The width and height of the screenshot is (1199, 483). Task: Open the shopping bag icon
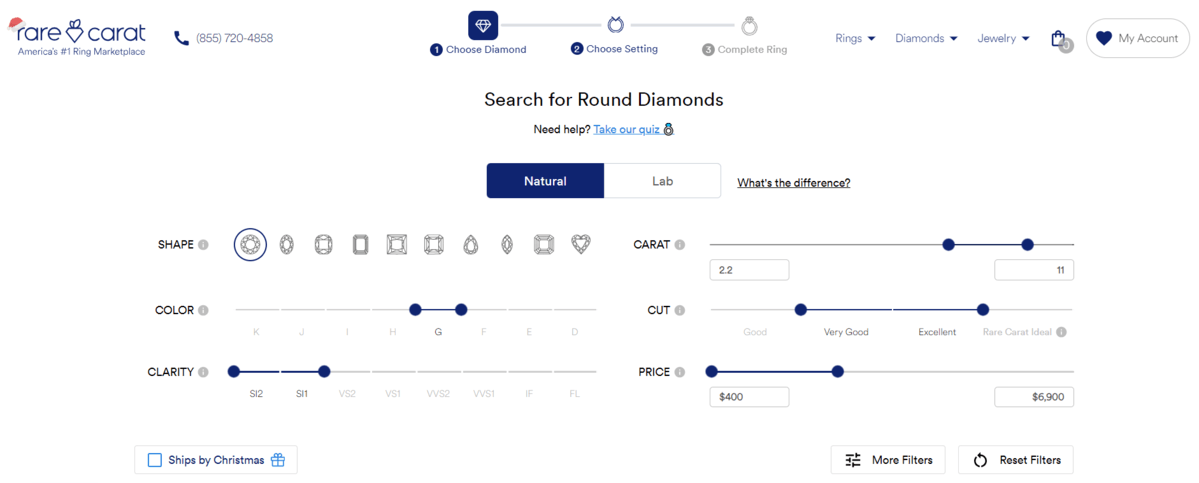[1058, 38]
